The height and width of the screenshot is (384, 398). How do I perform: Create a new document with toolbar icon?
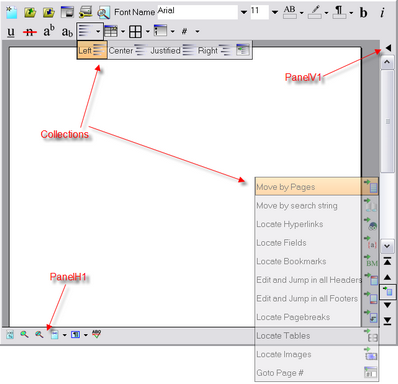[x=12, y=13]
